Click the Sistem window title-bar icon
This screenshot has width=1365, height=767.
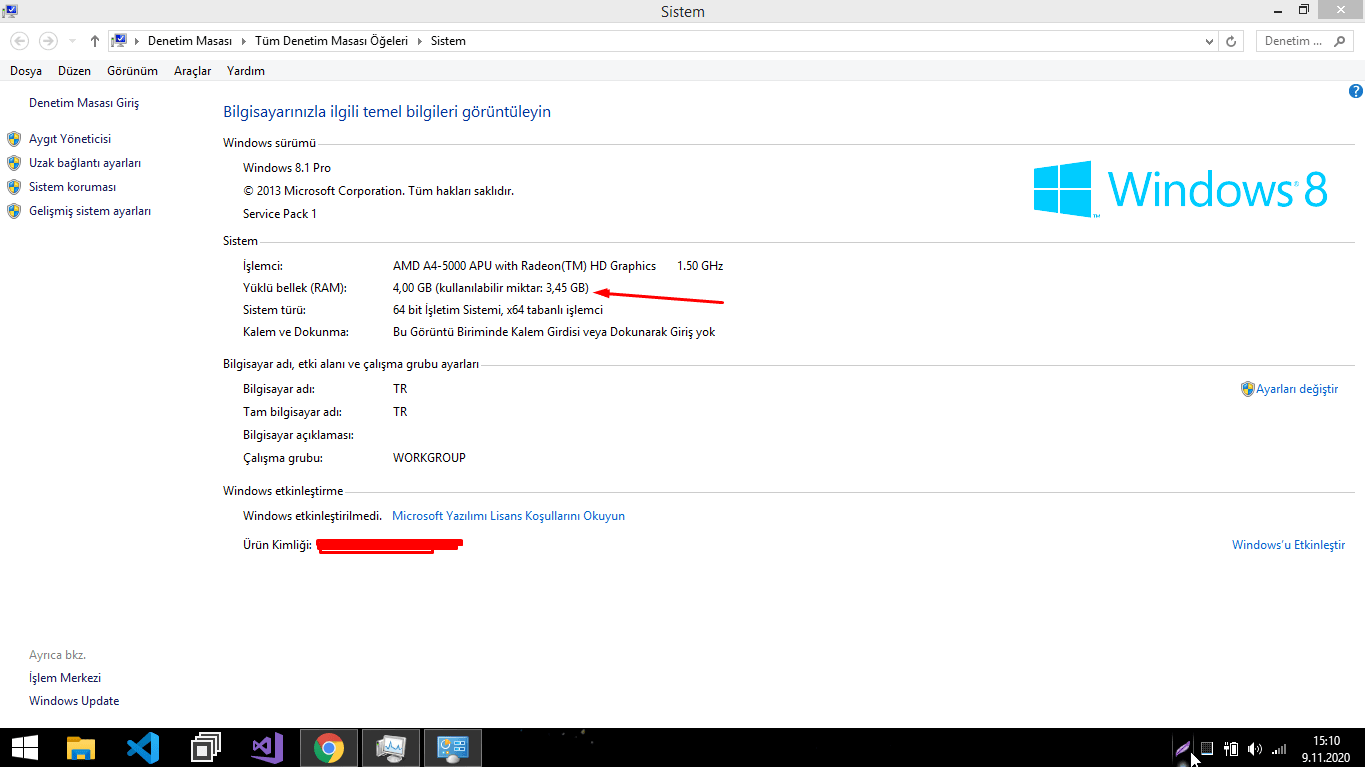click(x=12, y=11)
